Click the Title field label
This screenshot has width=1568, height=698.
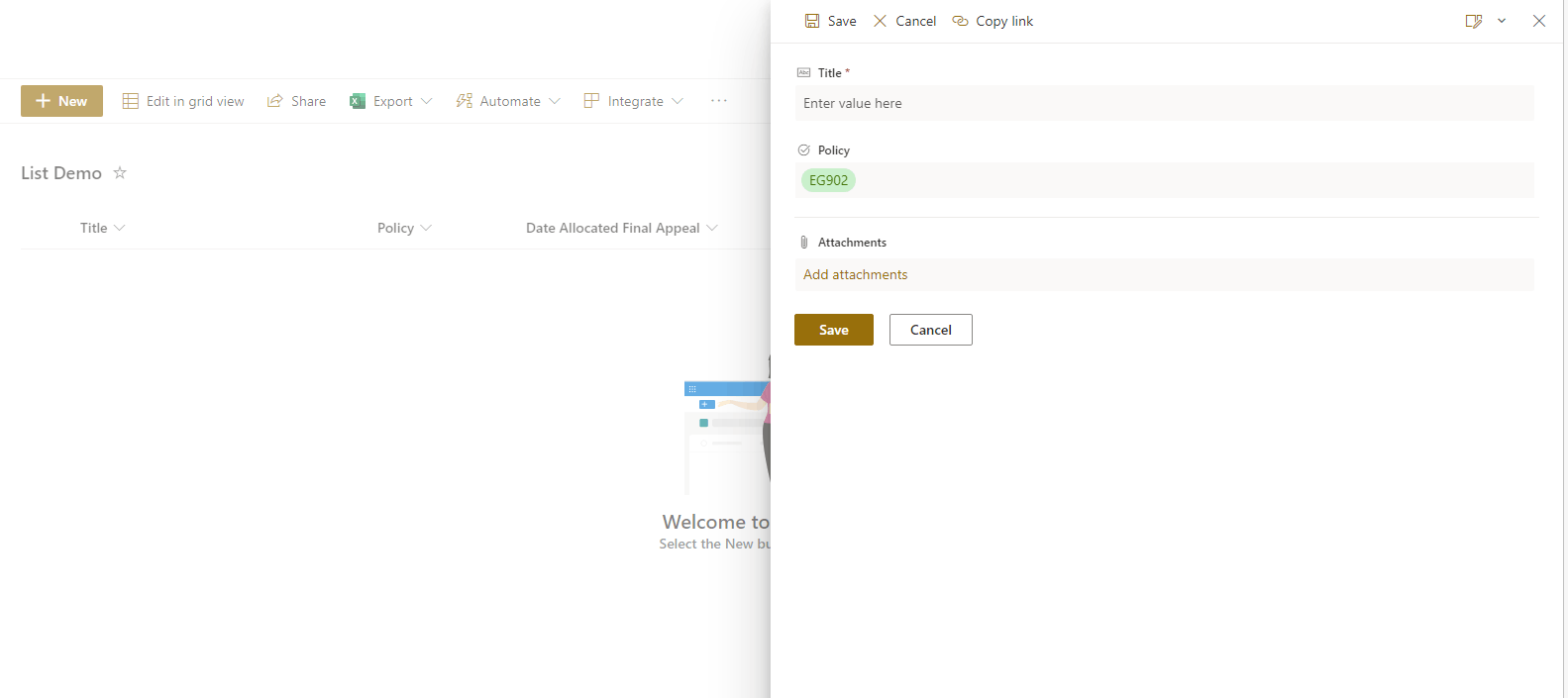[x=830, y=73]
